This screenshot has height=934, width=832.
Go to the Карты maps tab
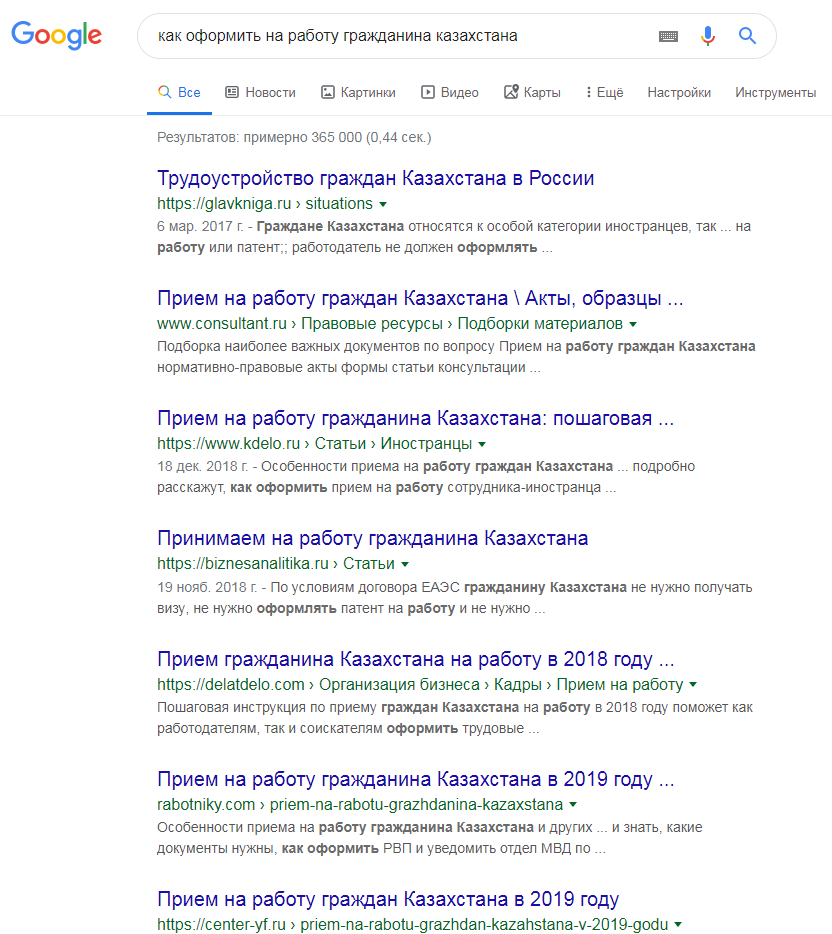(x=532, y=92)
